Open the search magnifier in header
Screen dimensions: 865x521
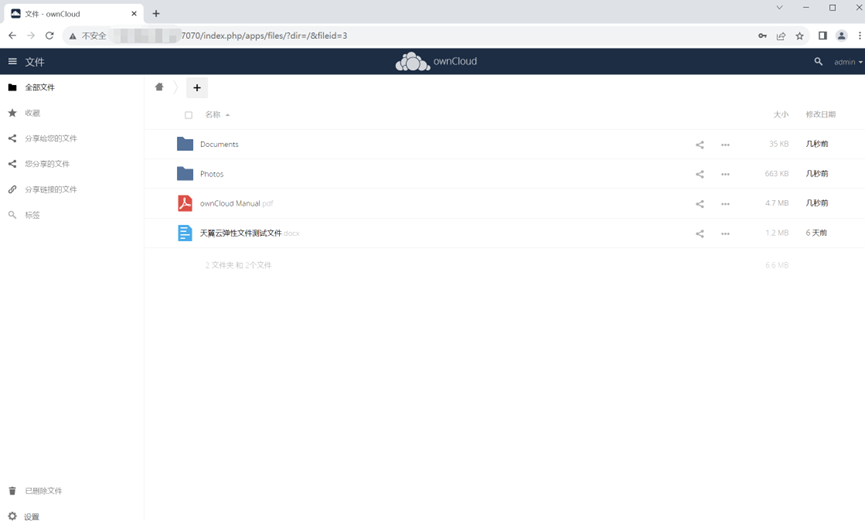point(818,61)
